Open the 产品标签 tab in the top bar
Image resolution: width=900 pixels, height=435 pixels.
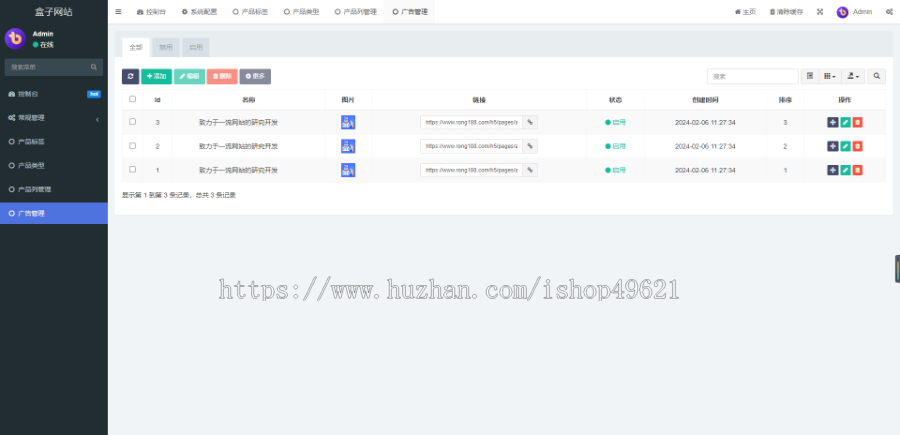click(x=250, y=11)
